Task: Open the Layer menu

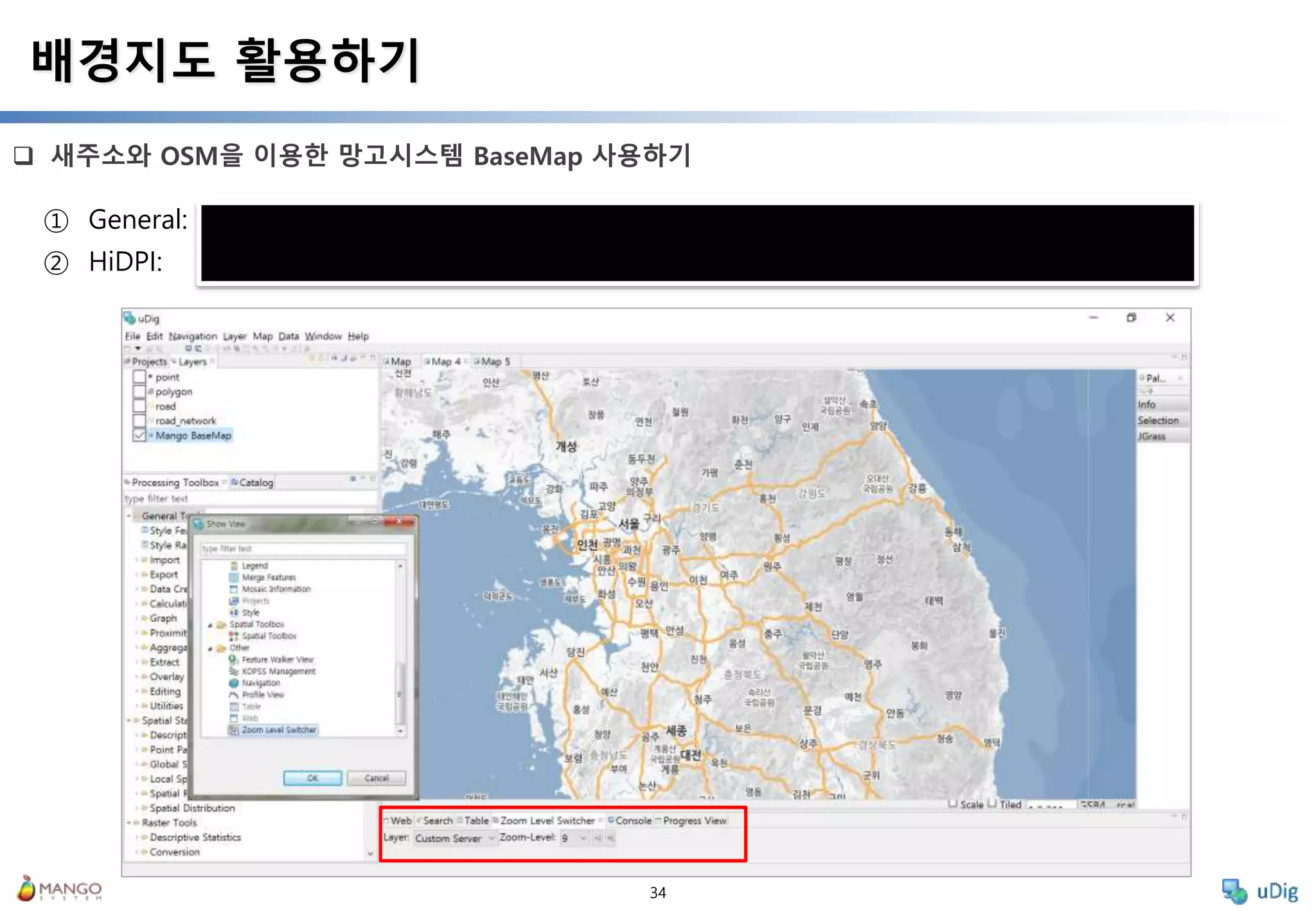Action: (235, 336)
